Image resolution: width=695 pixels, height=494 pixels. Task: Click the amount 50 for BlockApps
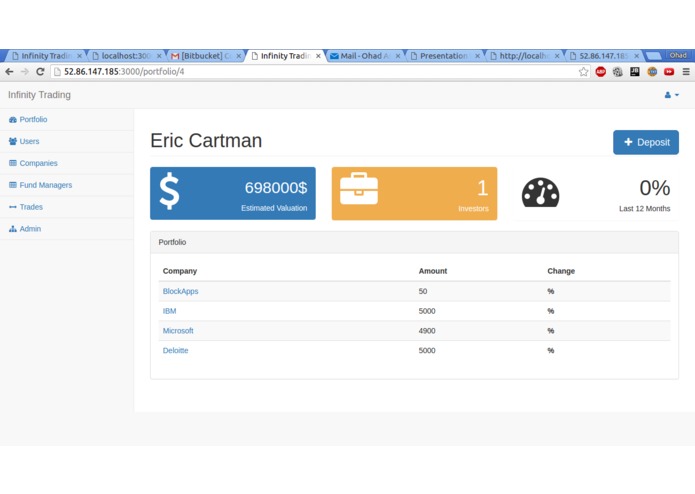(x=423, y=291)
